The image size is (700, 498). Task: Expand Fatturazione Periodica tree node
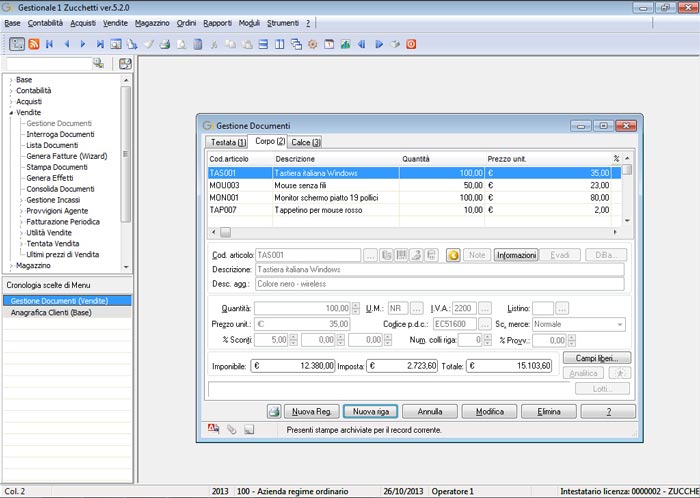[x=21, y=222]
